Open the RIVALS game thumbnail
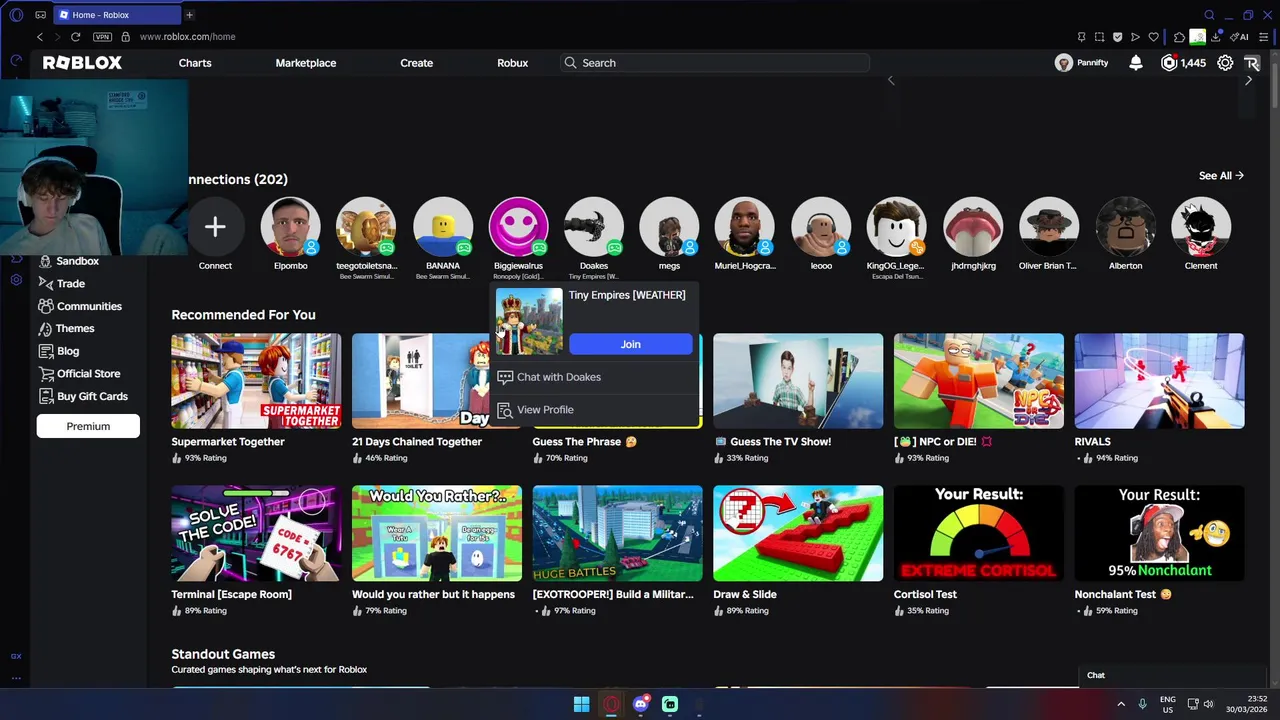The height and width of the screenshot is (720, 1280). pos(1159,381)
